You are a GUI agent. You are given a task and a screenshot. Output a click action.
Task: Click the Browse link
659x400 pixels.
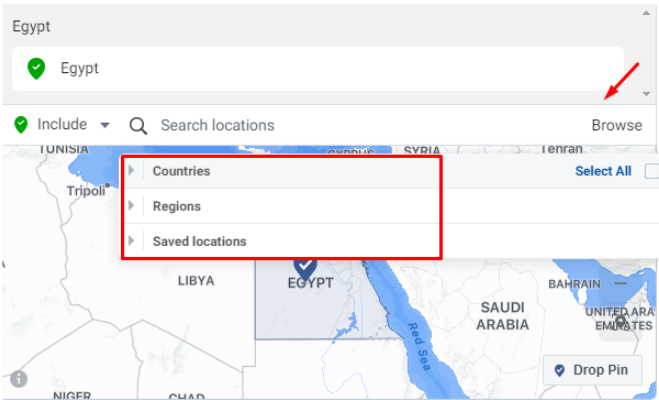(x=616, y=125)
